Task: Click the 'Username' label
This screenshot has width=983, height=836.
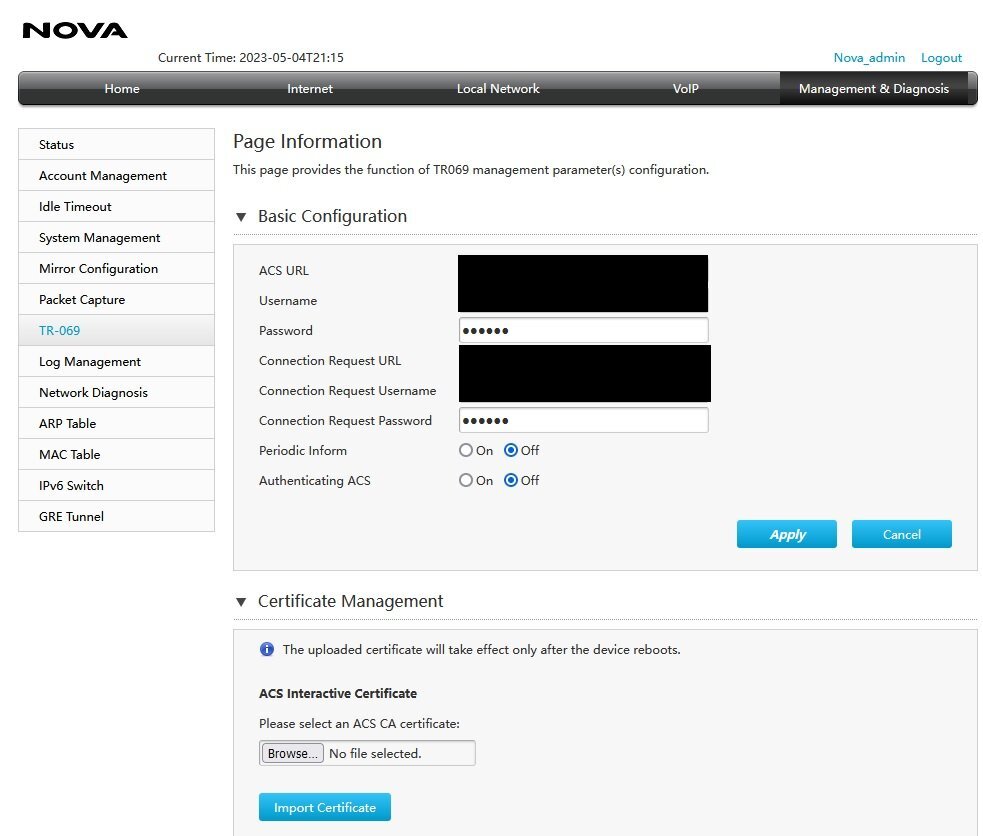Action: (x=288, y=301)
